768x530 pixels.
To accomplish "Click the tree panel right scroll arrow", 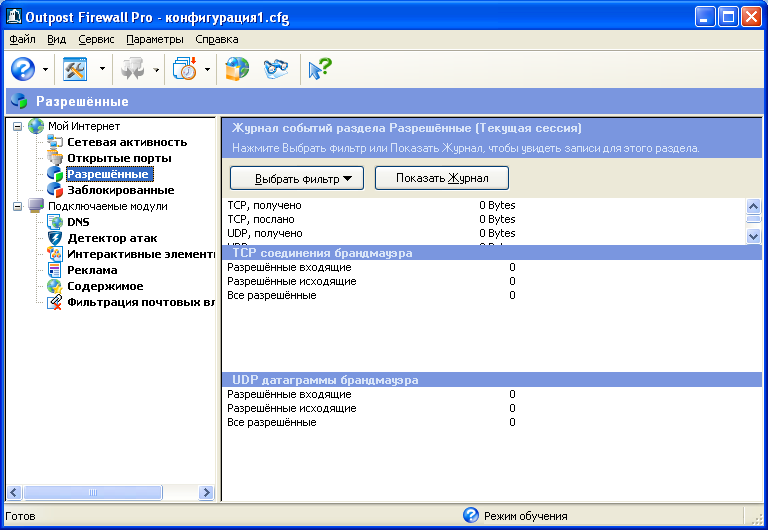I will pyautogui.click(x=206, y=492).
